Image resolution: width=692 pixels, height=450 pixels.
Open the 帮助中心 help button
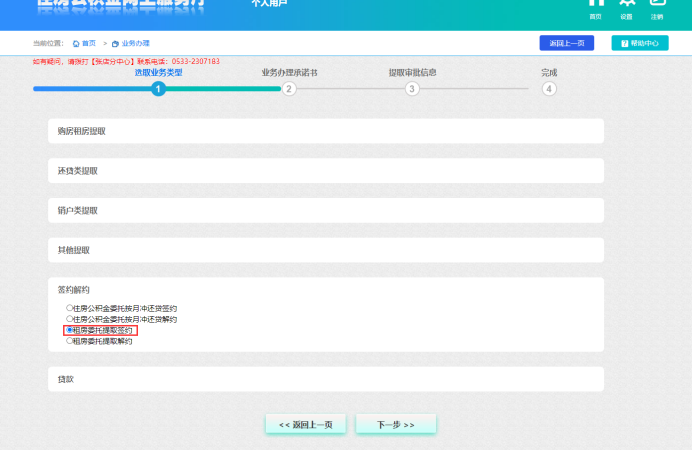pos(640,43)
